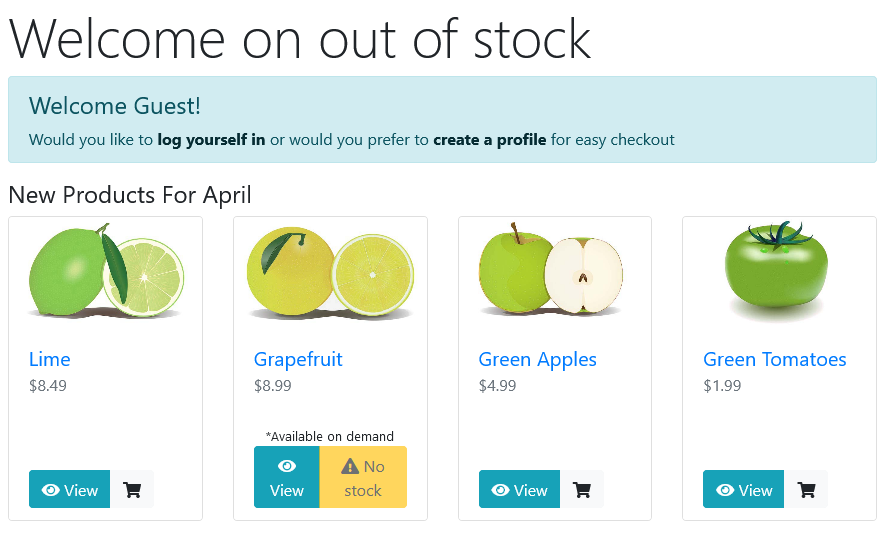This screenshot has height=536, width=888.
Task: View Lime product details
Action: (70, 489)
